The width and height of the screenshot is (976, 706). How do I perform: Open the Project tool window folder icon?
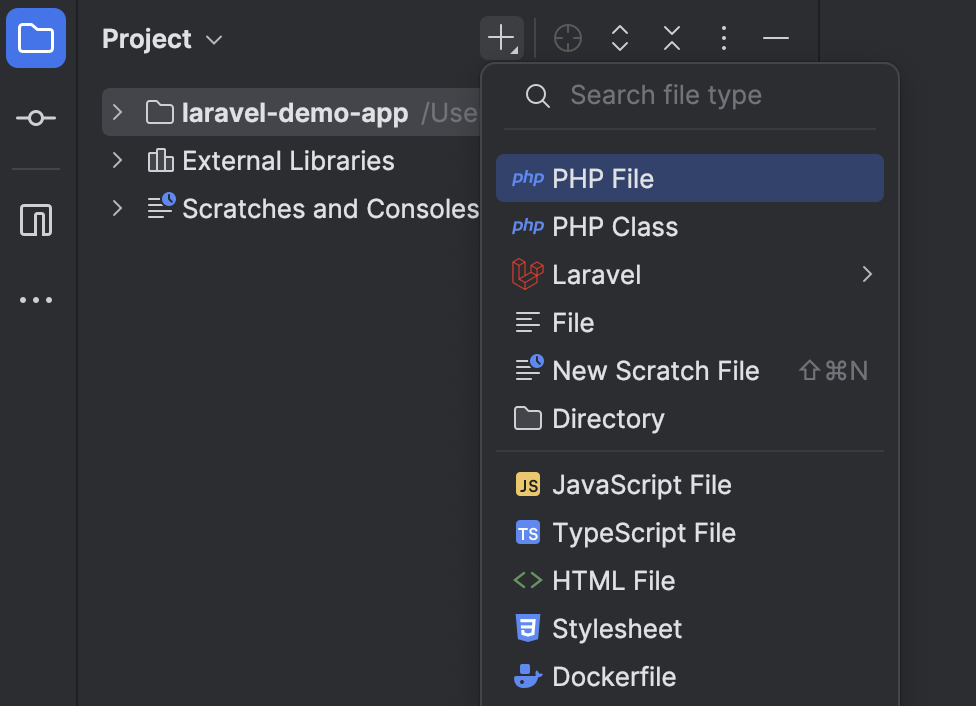click(x=36, y=38)
